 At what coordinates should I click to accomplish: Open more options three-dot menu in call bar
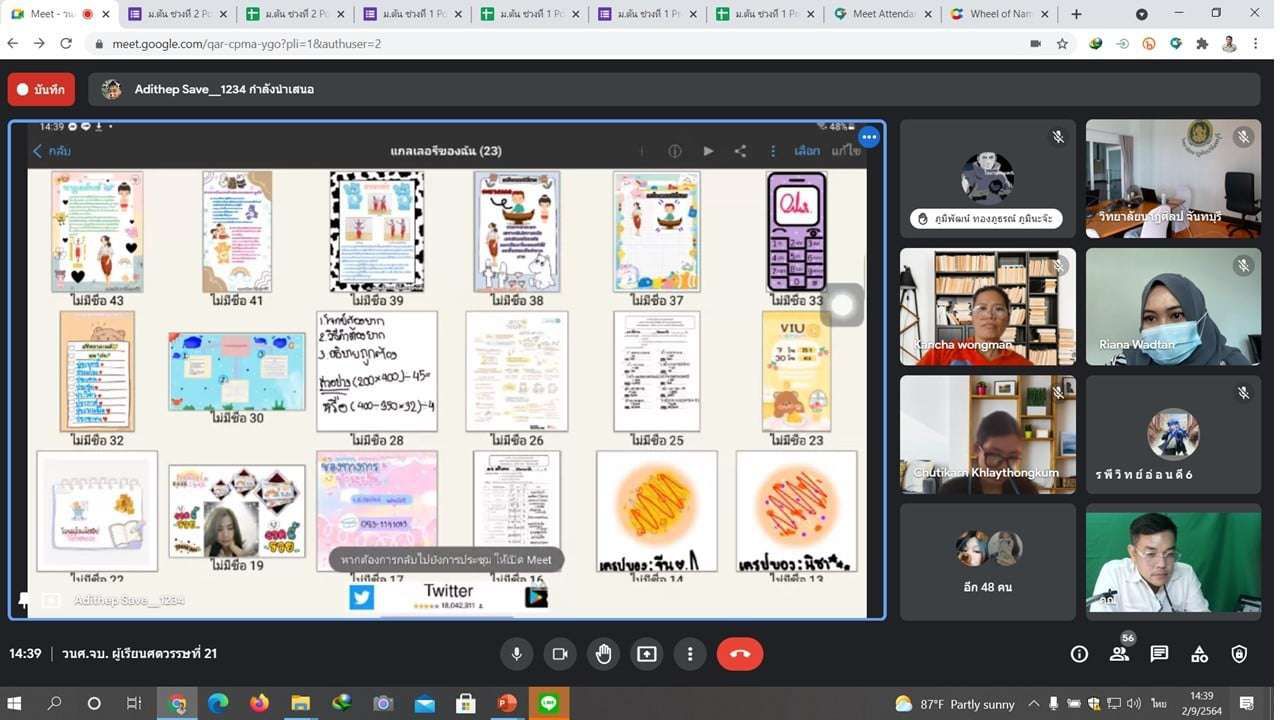point(690,654)
